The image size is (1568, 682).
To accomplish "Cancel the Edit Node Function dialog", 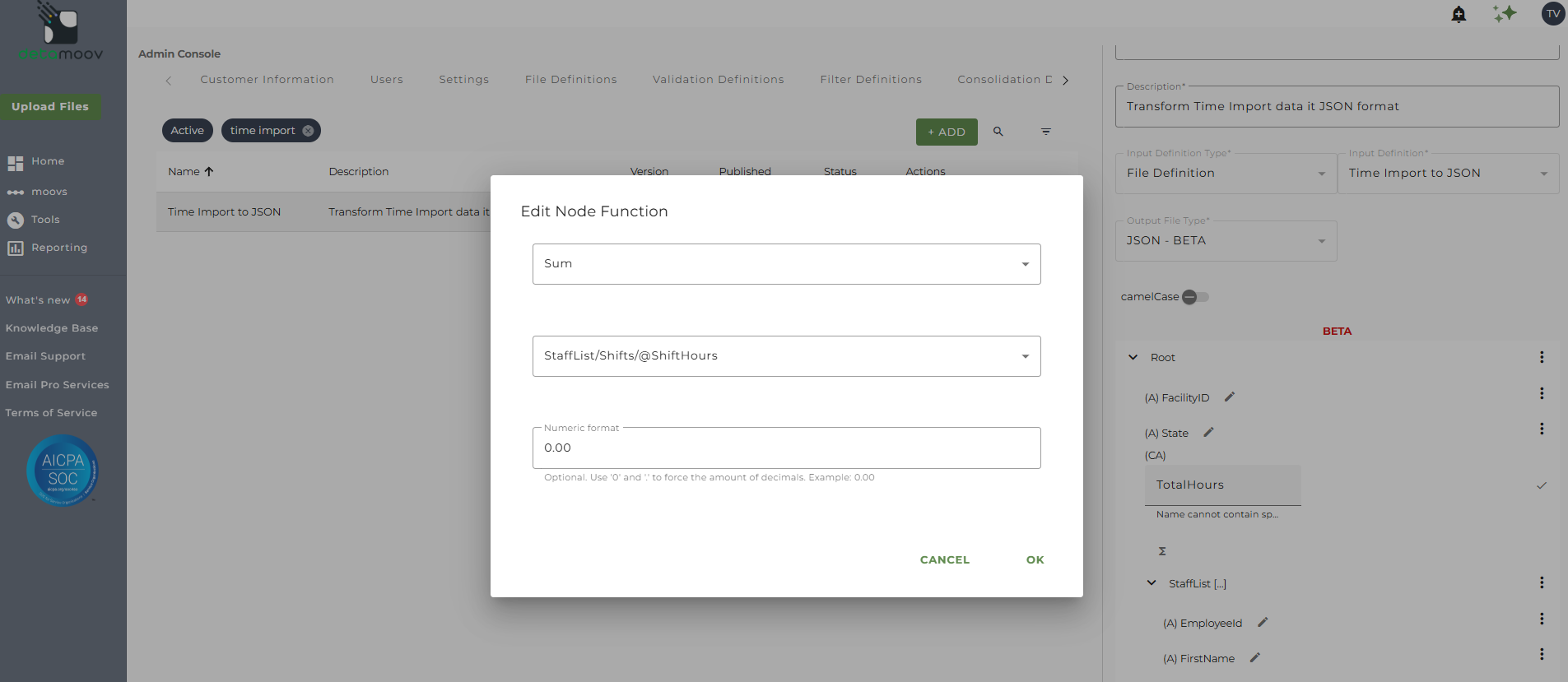I will 944,560.
